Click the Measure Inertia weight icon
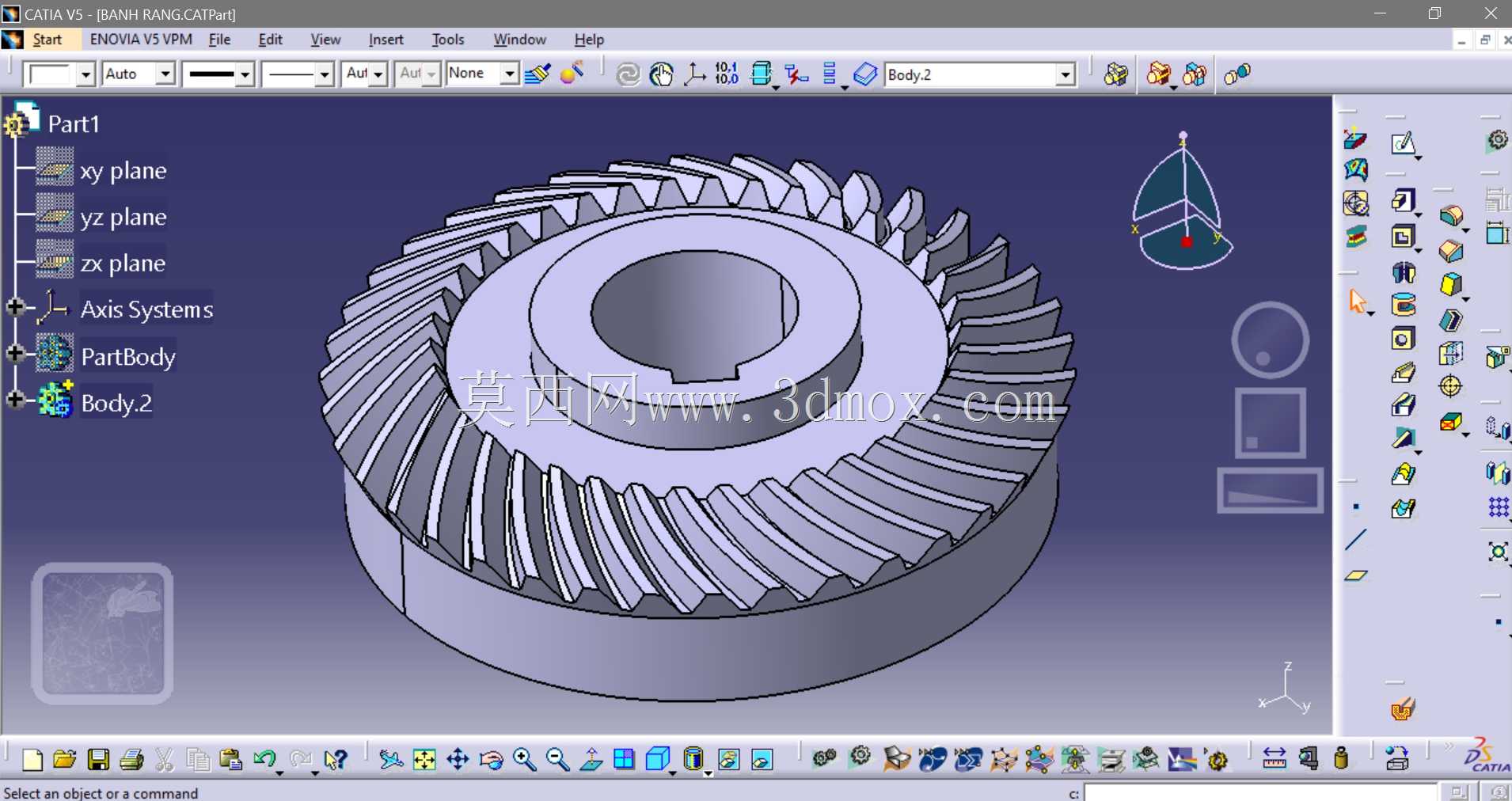 pos(1340,758)
